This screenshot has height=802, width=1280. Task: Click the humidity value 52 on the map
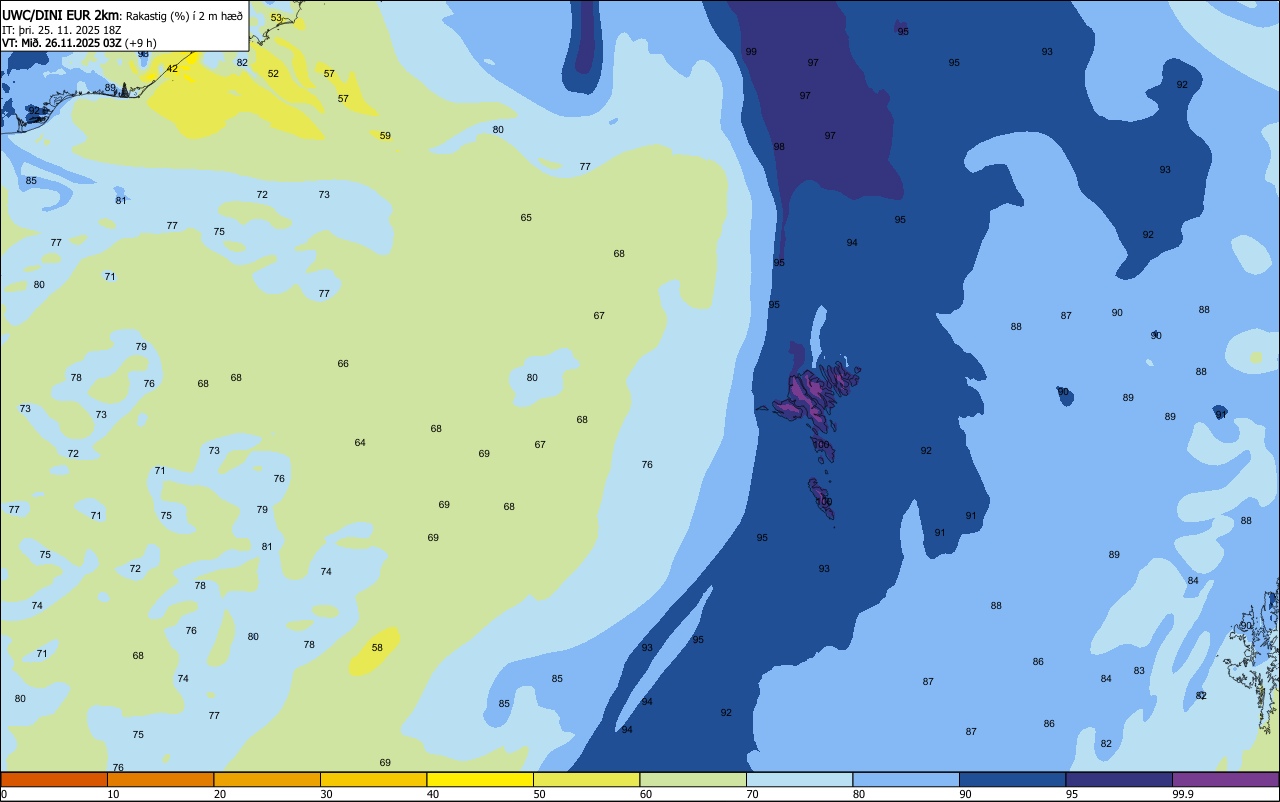pyautogui.click(x=273, y=74)
